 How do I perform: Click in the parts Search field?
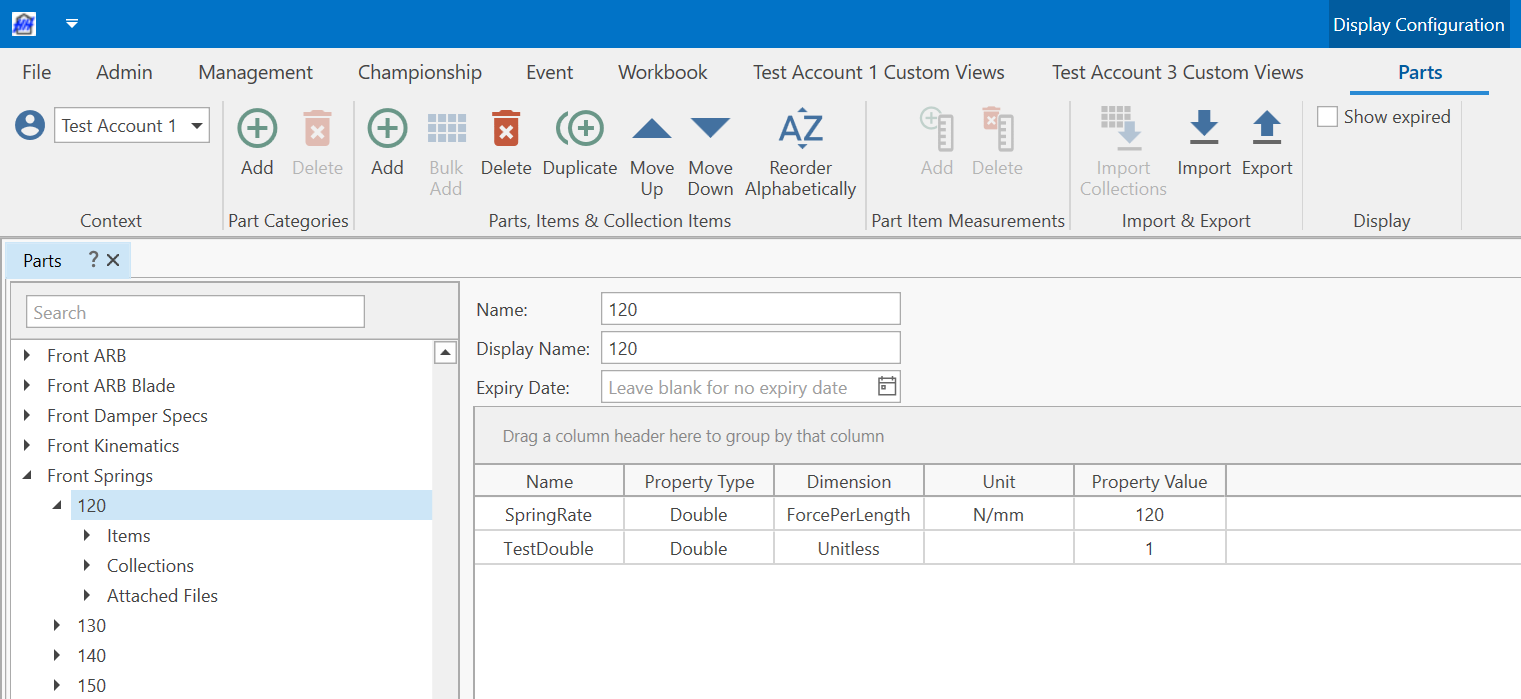tap(195, 312)
